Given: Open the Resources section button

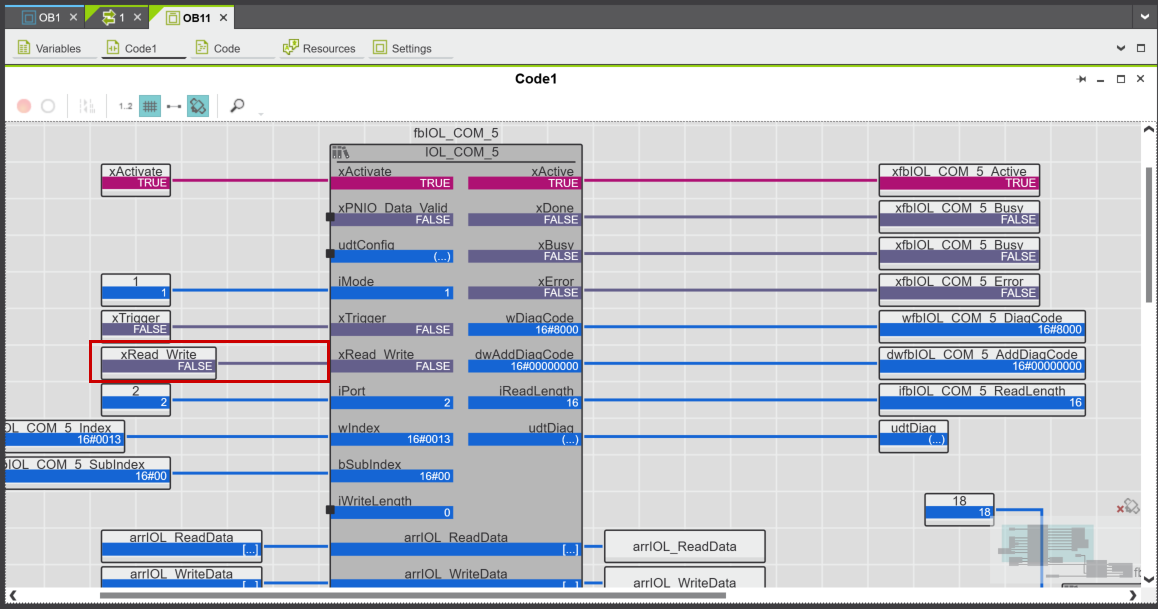Looking at the screenshot, I should (x=320, y=48).
